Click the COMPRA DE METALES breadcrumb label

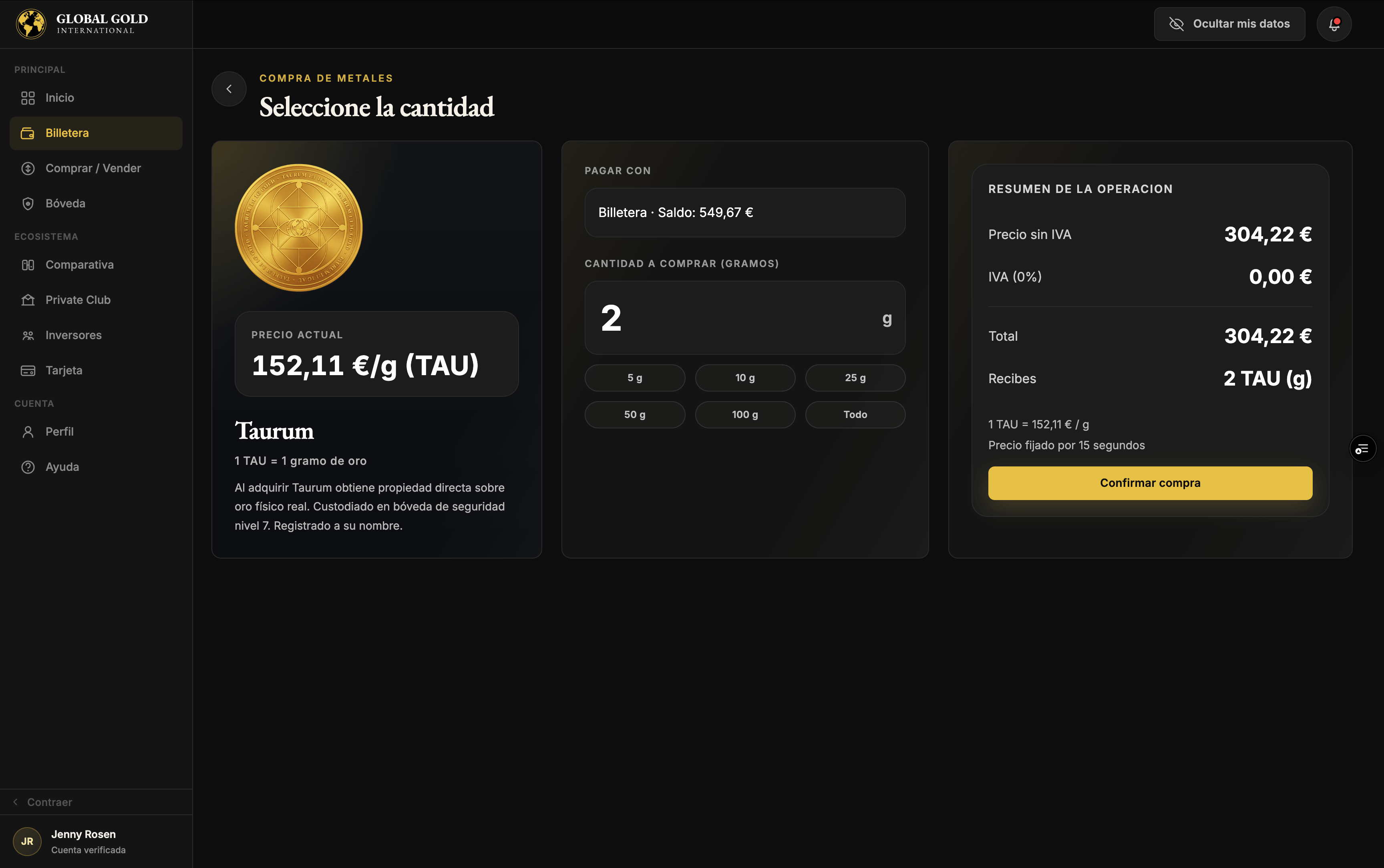[x=326, y=78]
